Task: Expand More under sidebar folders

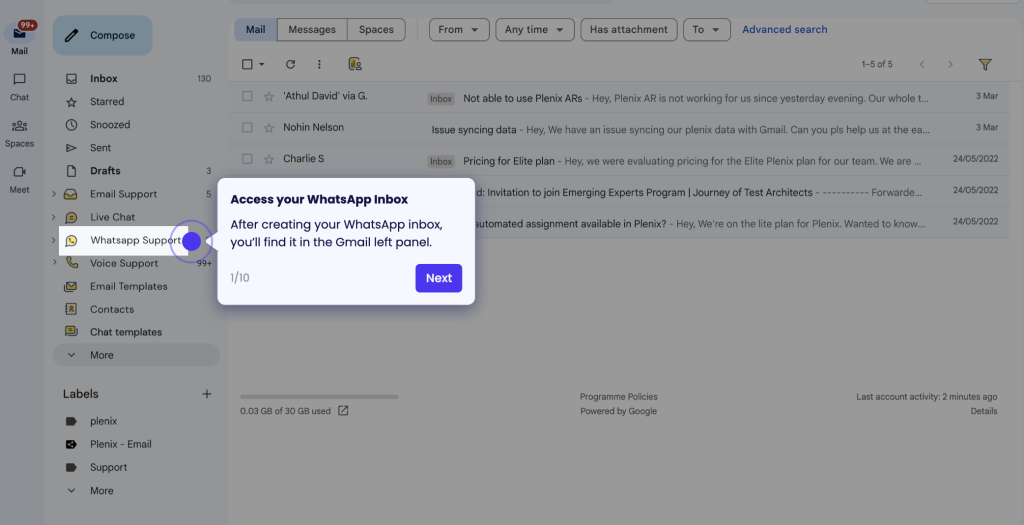Action: click(x=136, y=355)
